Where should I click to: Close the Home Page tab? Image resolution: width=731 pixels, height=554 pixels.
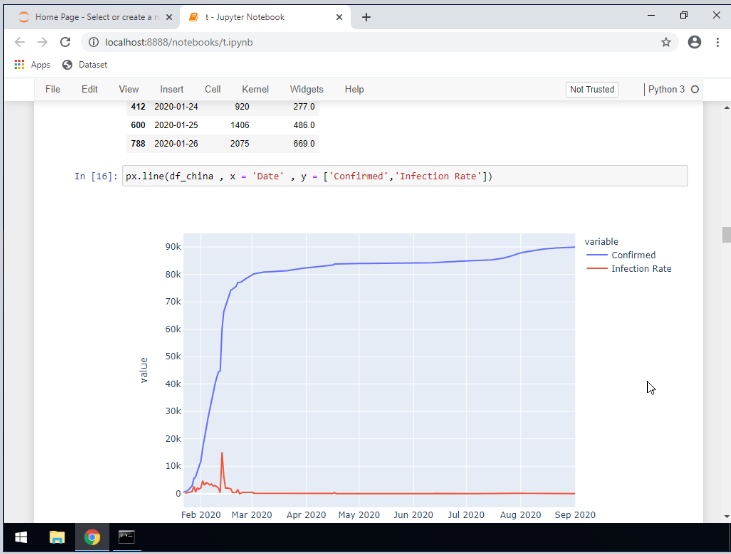[169, 17]
